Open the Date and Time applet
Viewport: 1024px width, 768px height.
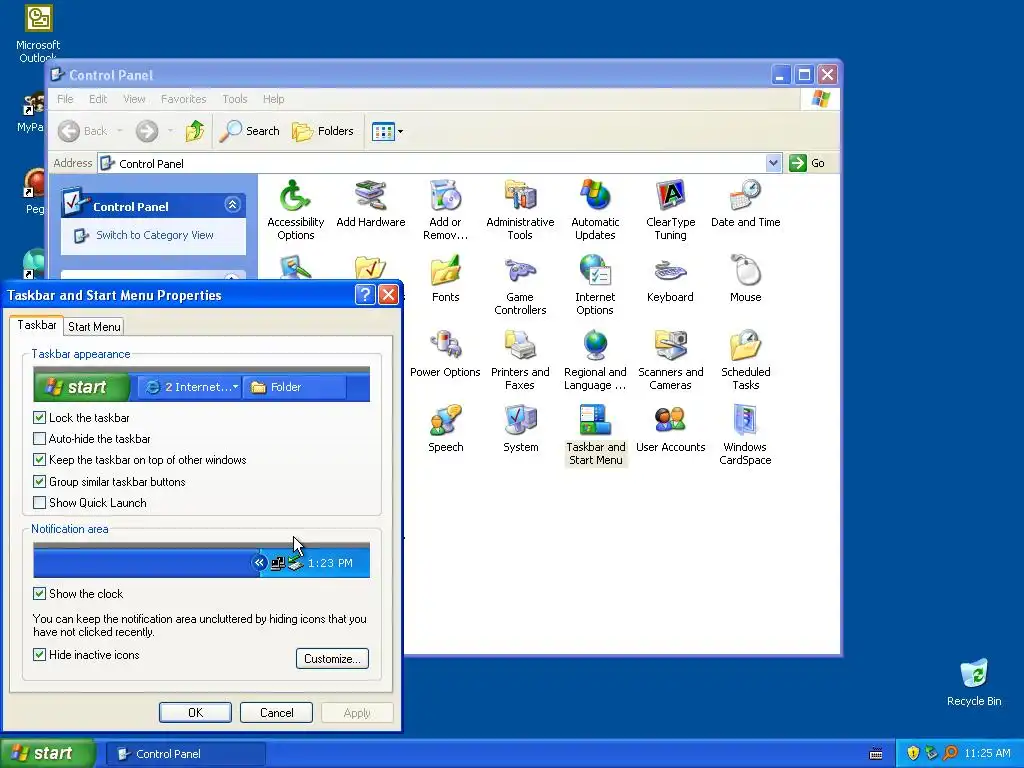pyautogui.click(x=745, y=204)
